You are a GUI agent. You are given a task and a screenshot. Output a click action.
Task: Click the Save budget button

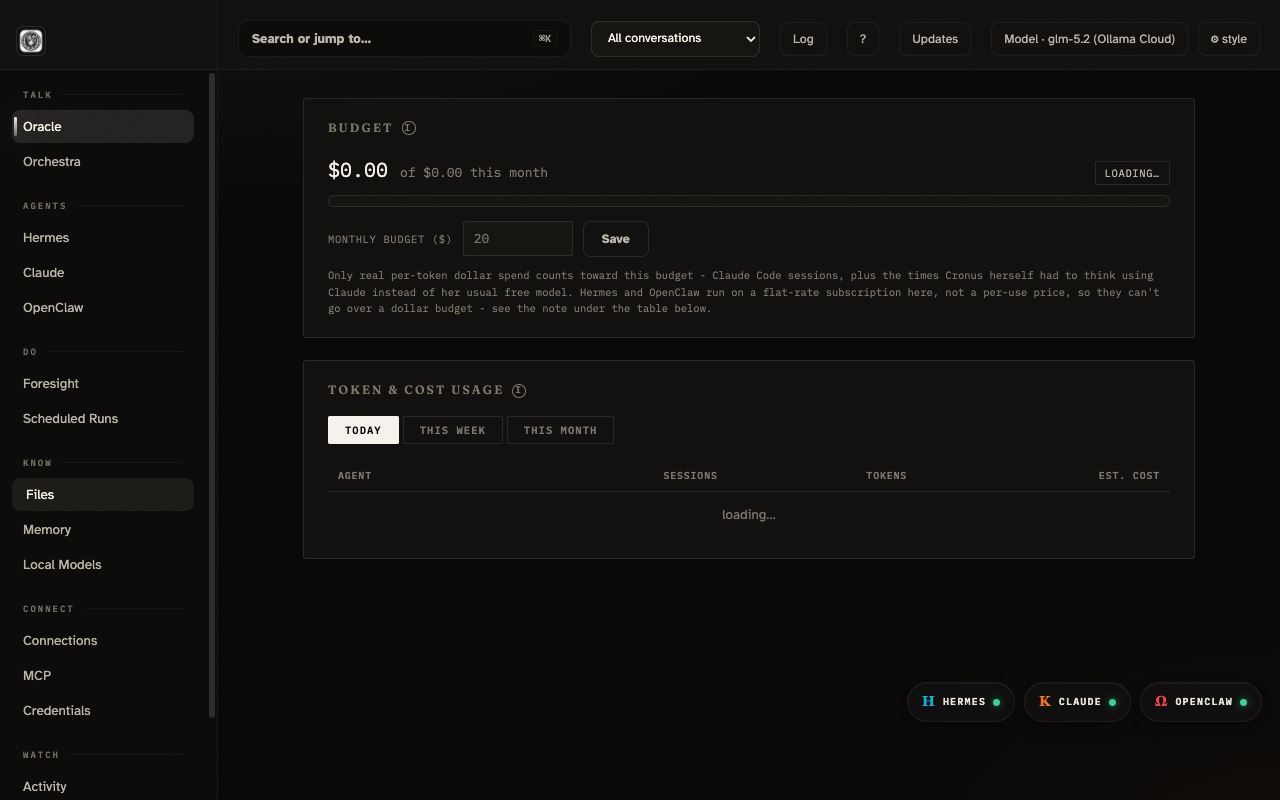[616, 239]
